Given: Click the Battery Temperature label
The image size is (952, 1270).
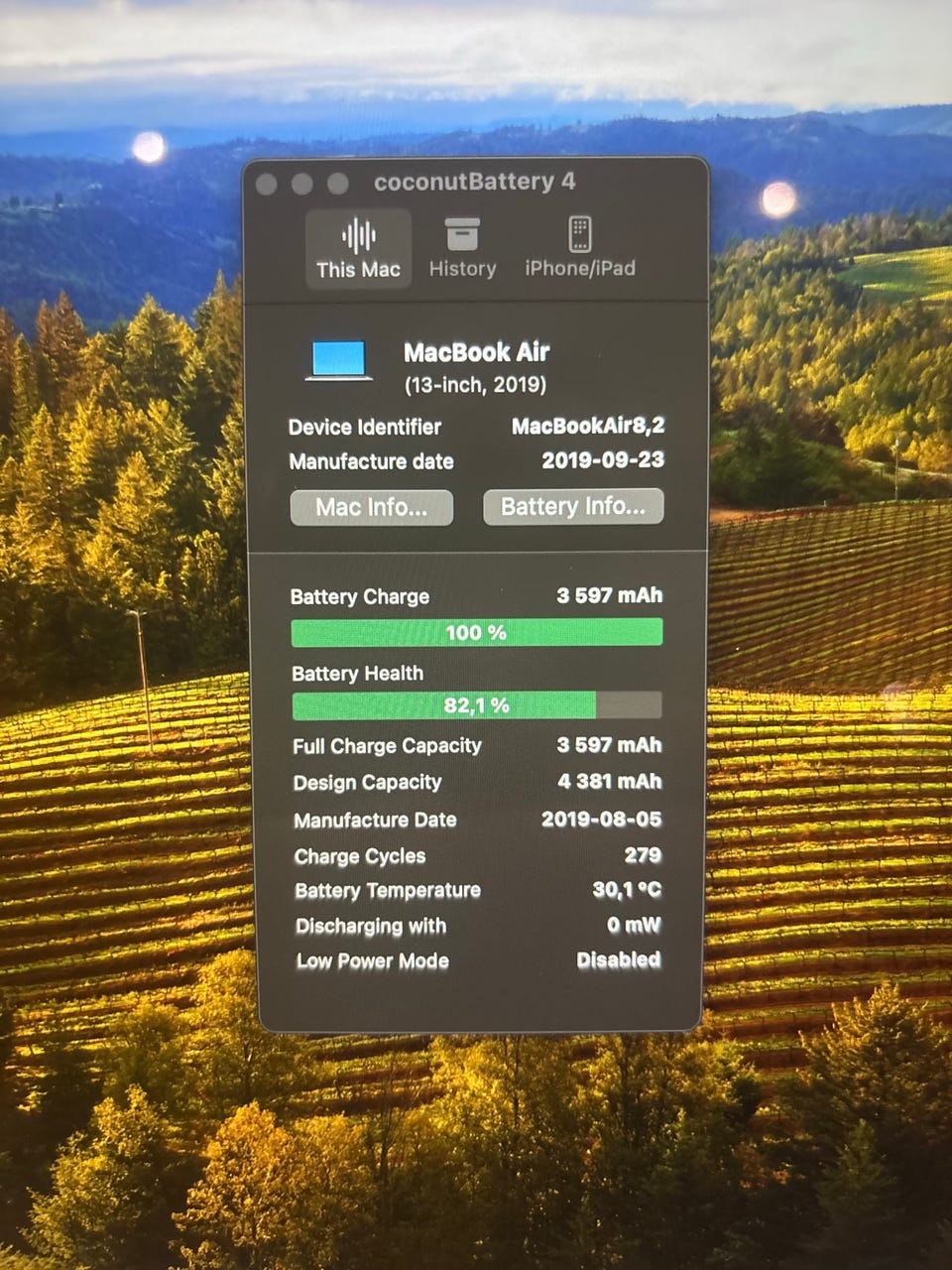Looking at the screenshot, I should pos(388,891).
